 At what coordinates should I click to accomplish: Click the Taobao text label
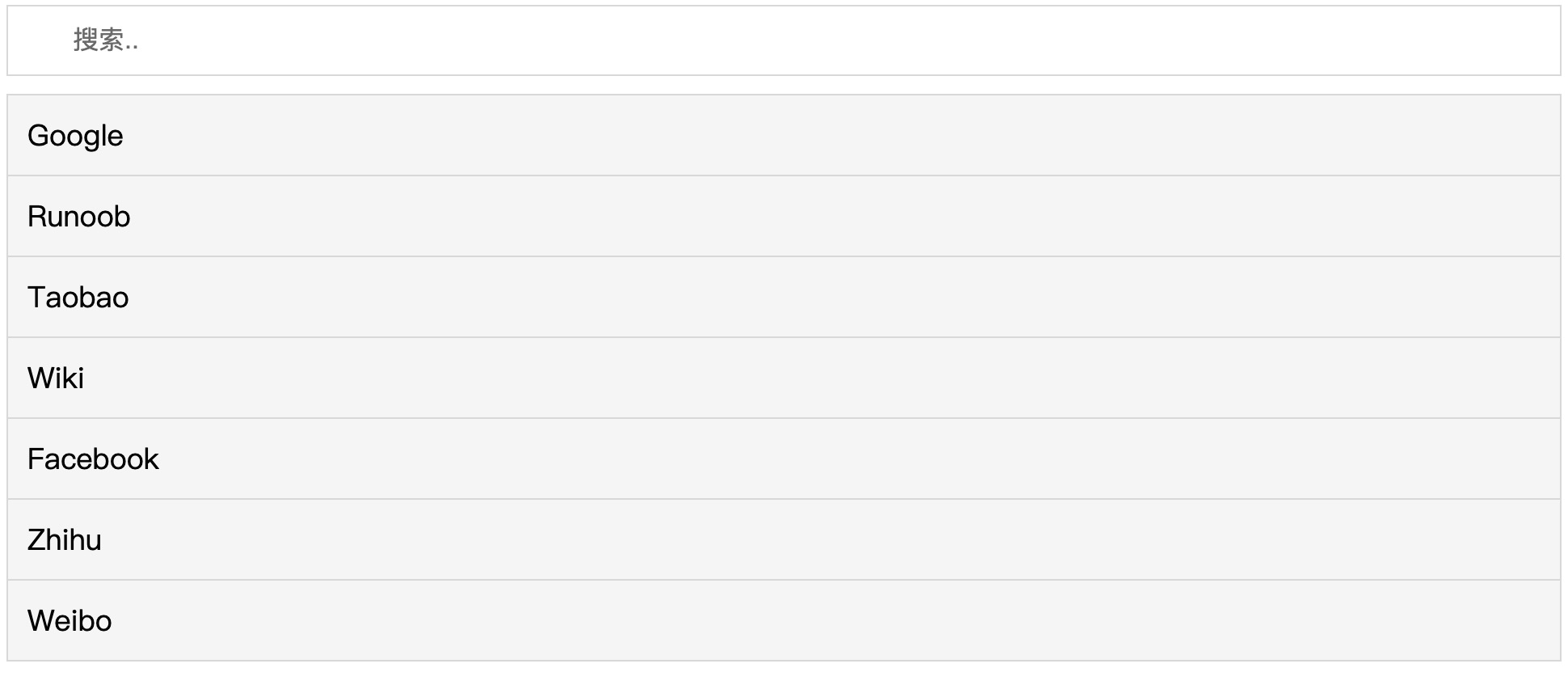[78, 298]
